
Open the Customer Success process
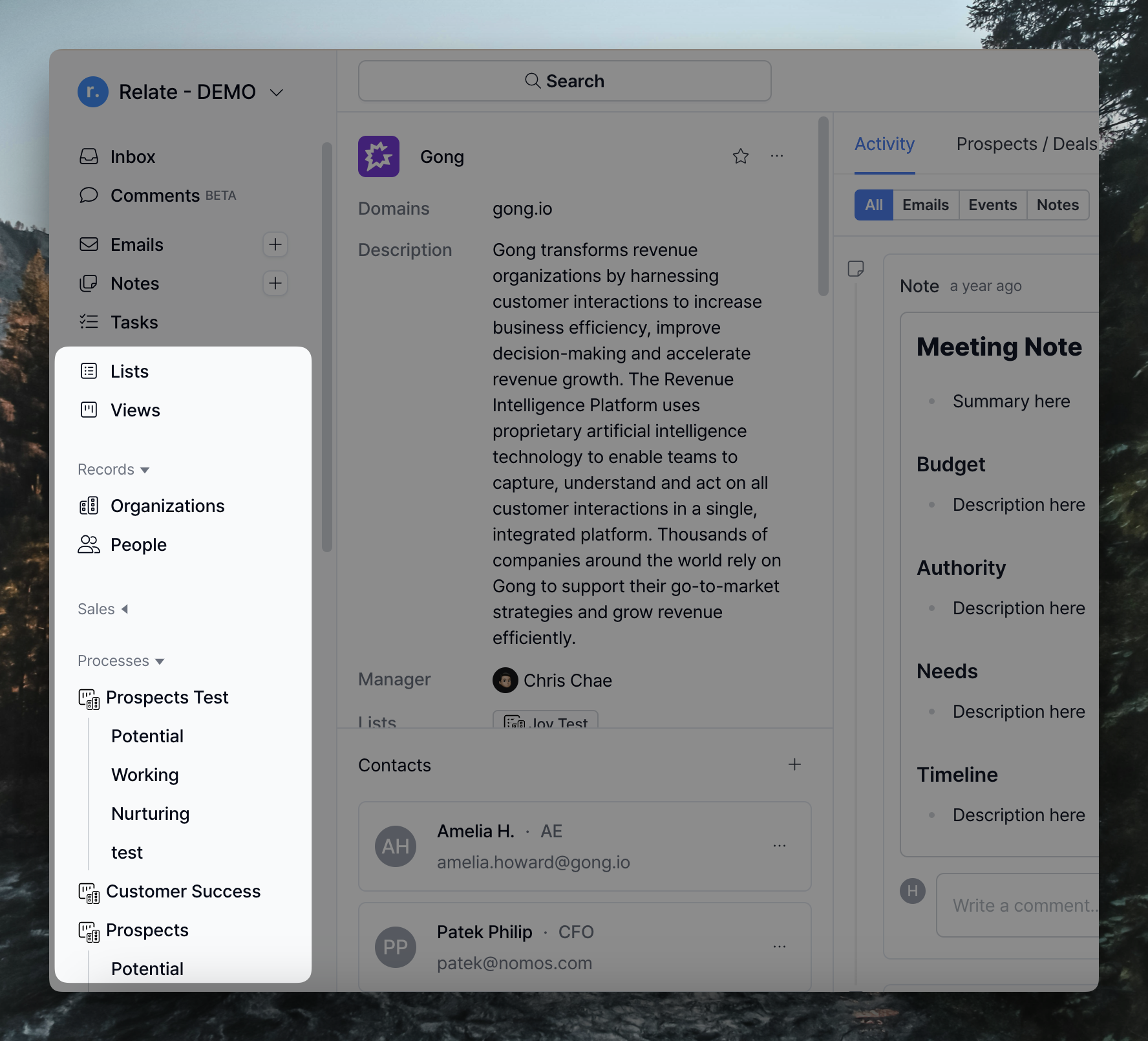tap(169, 891)
